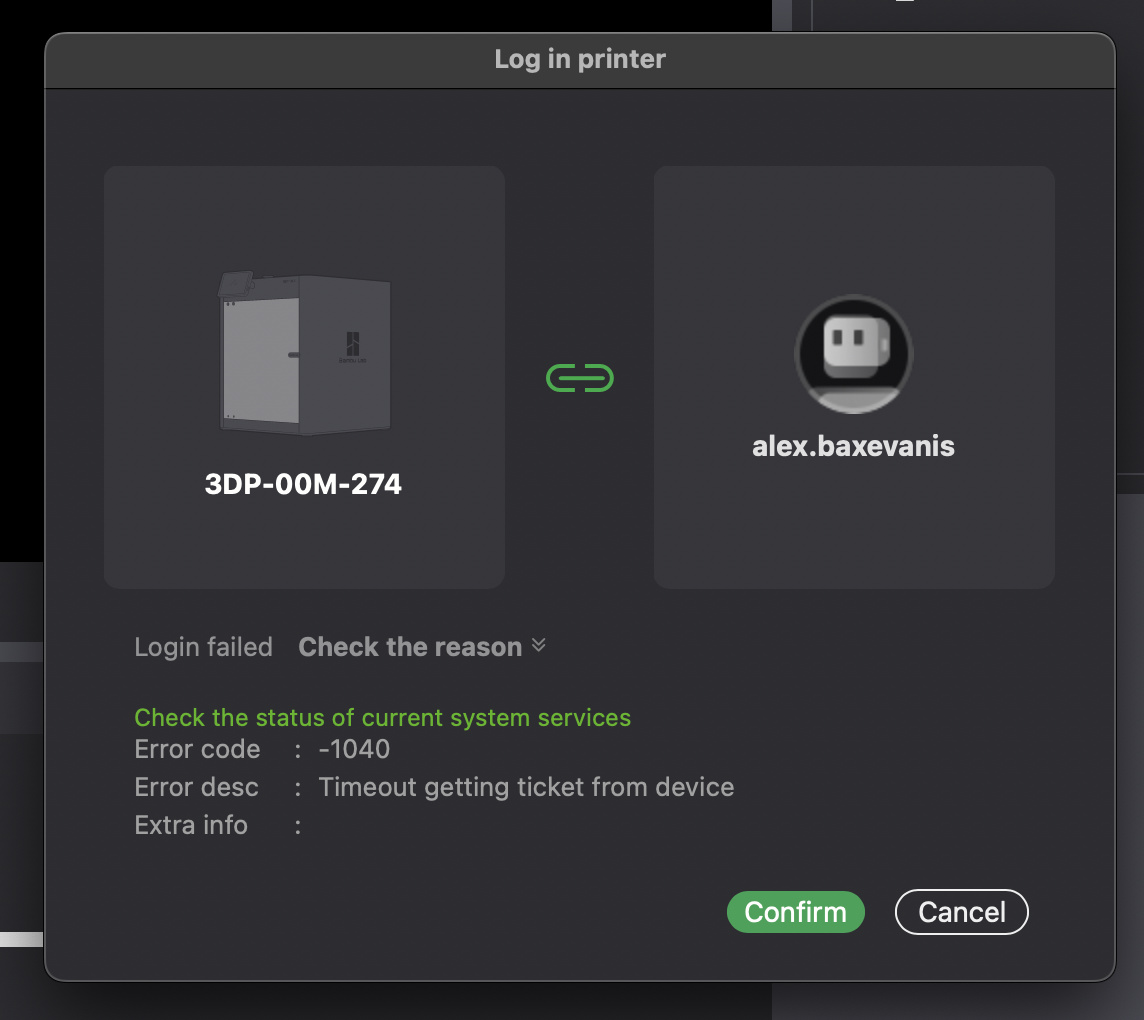Screen dimensions: 1144x1020
Task: Click the Login failed status text
Action: coord(203,647)
